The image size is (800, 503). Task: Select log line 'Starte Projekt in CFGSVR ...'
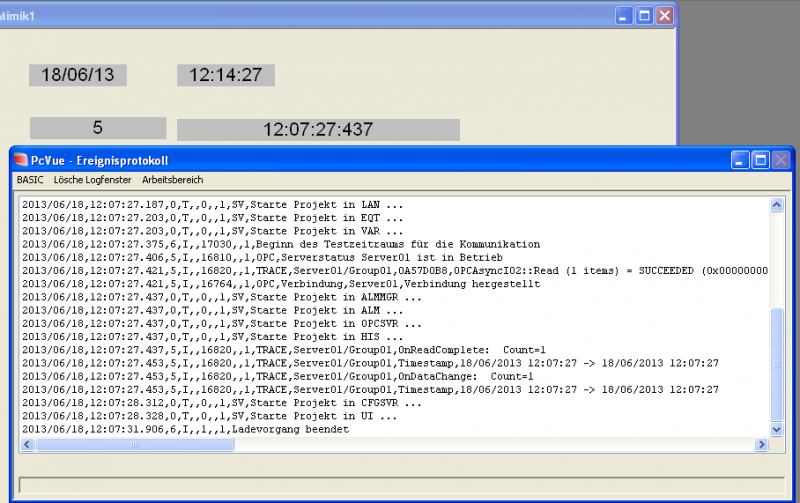point(222,404)
